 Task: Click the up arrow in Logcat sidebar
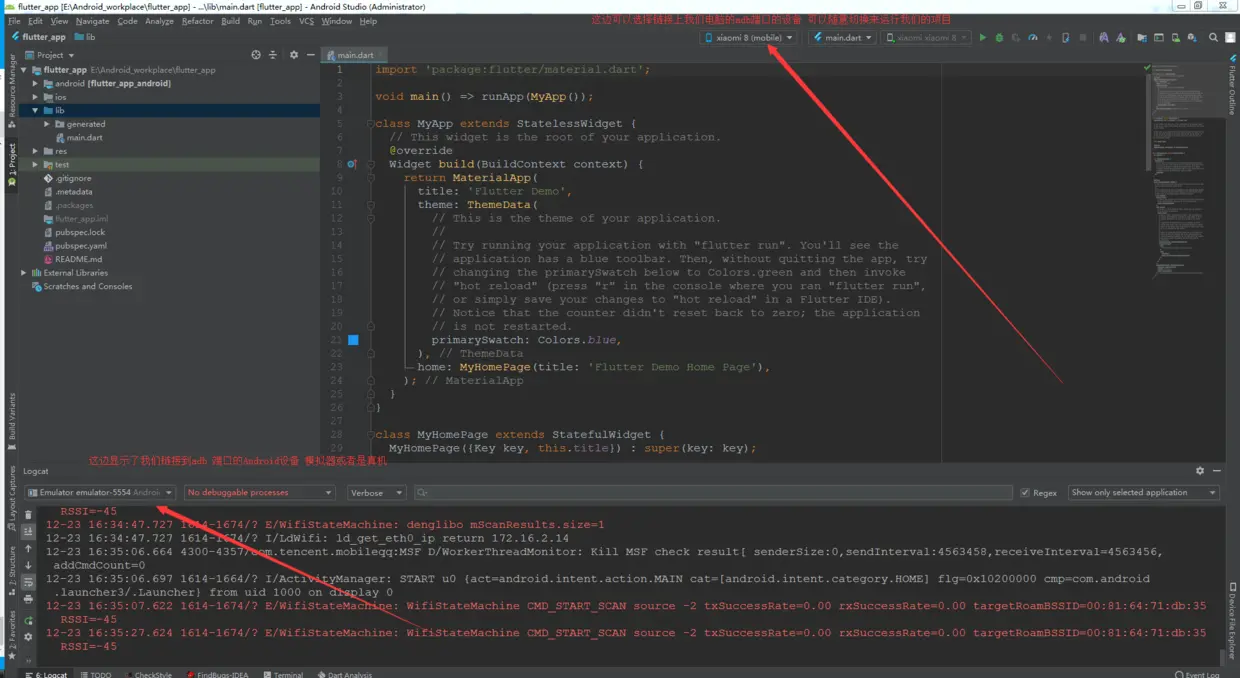[28, 549]
